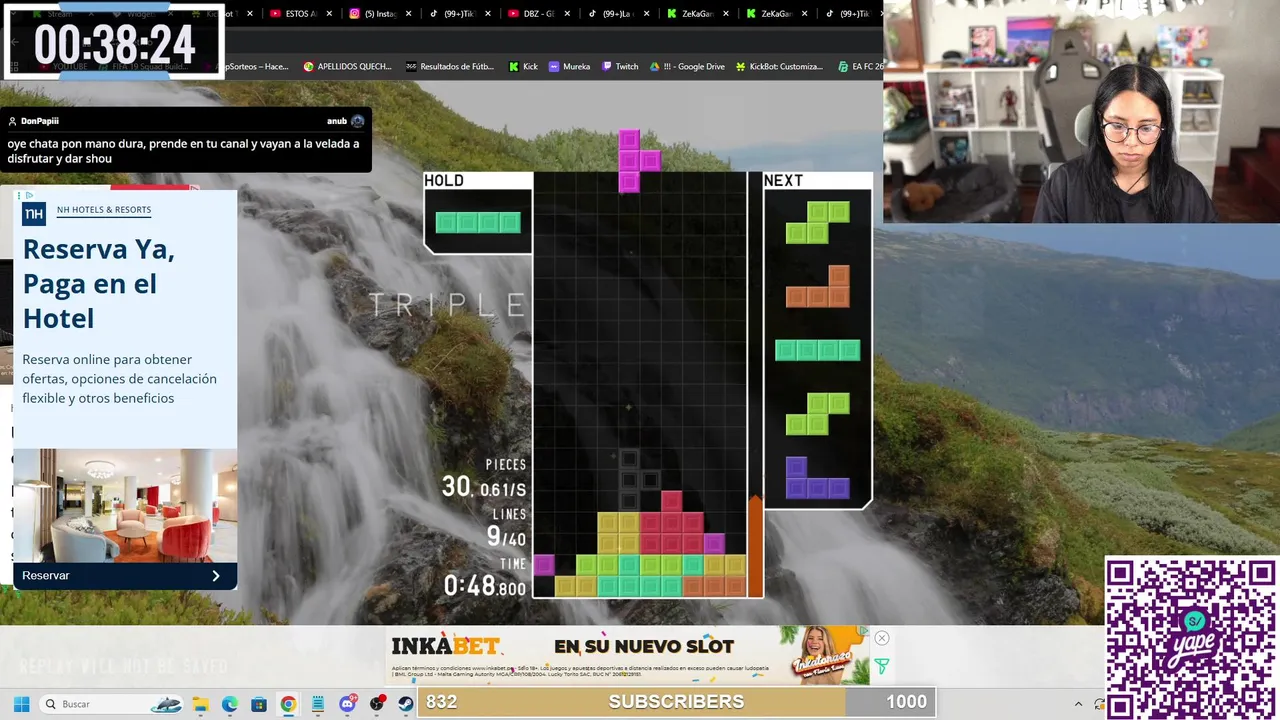Click the cyan I piece in the NEXT queue

(818, 350)
